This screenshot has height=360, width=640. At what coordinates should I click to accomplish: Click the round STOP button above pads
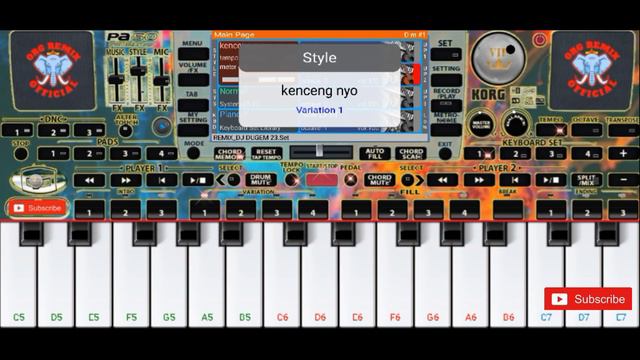(x=20, y=154)
